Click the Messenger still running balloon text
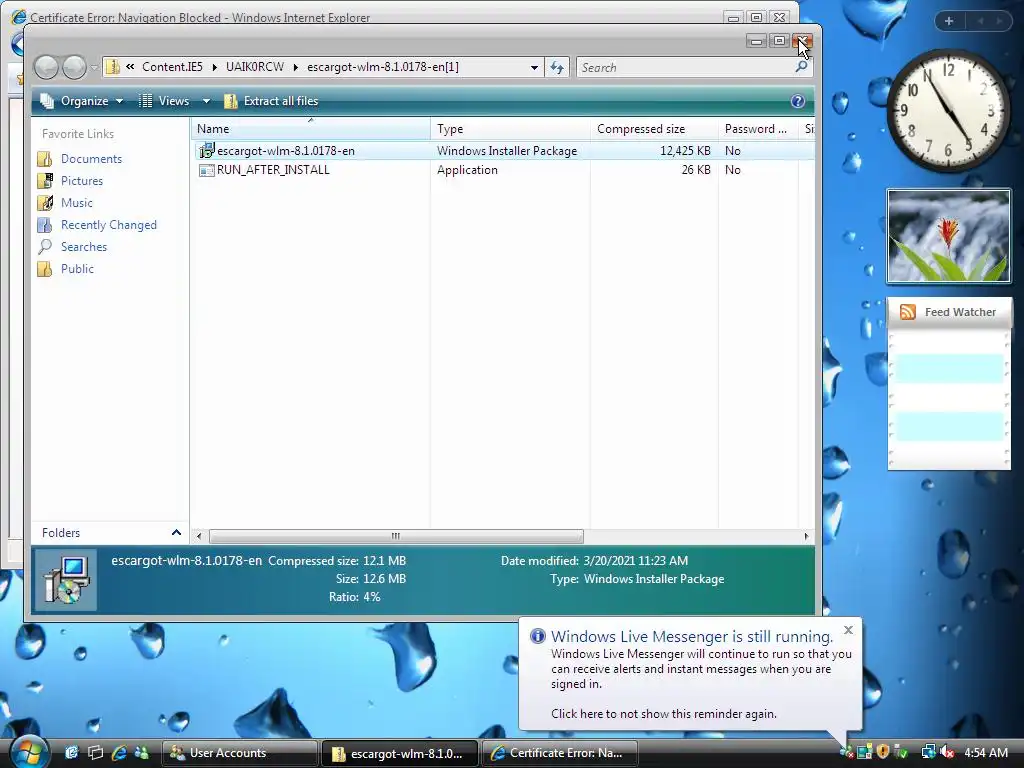This screenshot has height=768, width=1024. 701,669
